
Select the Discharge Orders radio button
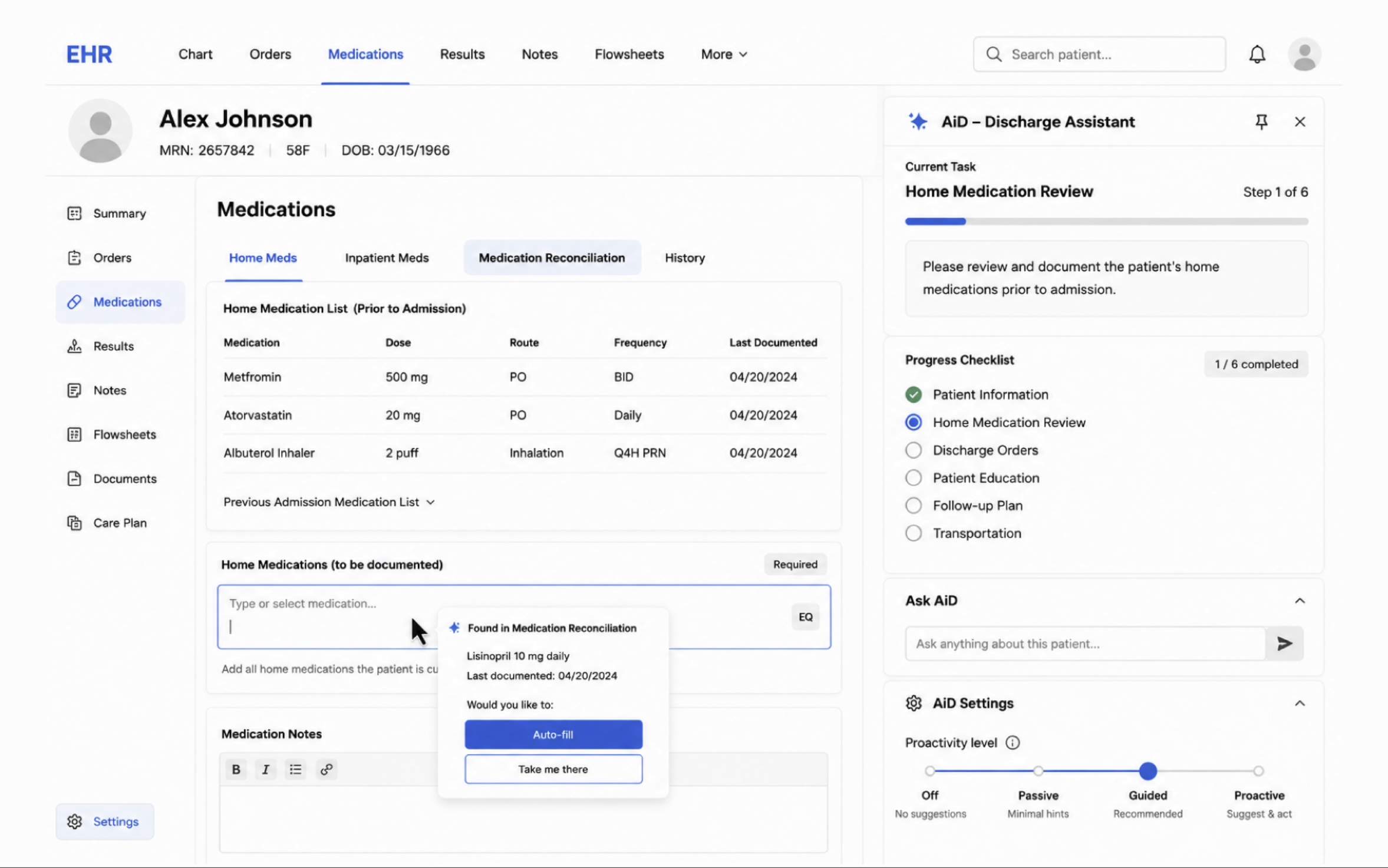914,450
